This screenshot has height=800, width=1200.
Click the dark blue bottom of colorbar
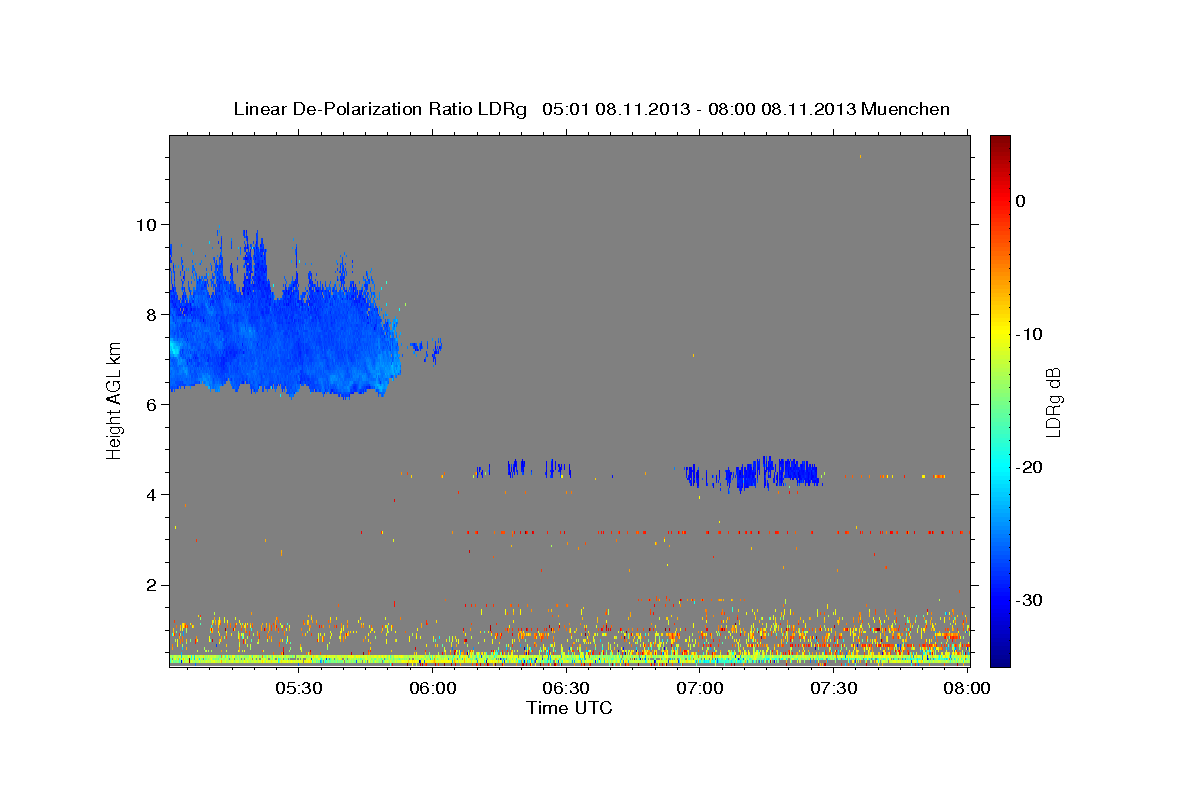tap(1000, 655)
